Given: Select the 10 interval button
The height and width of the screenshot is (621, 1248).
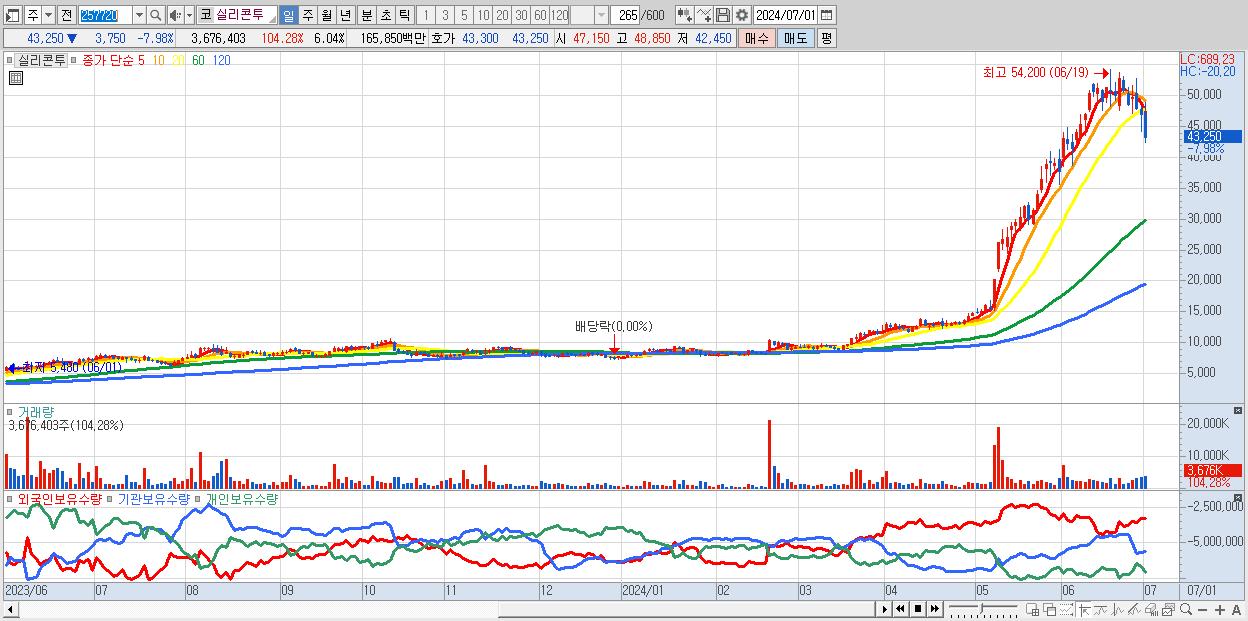Looking at the screenshot, I should click(x=483, y=15).
